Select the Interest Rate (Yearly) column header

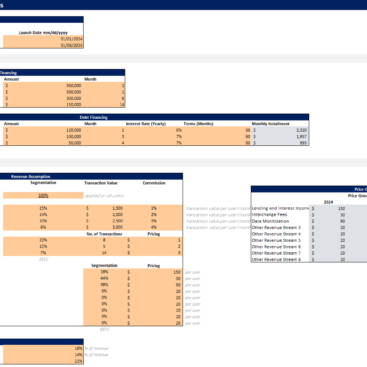coord(146,124)
